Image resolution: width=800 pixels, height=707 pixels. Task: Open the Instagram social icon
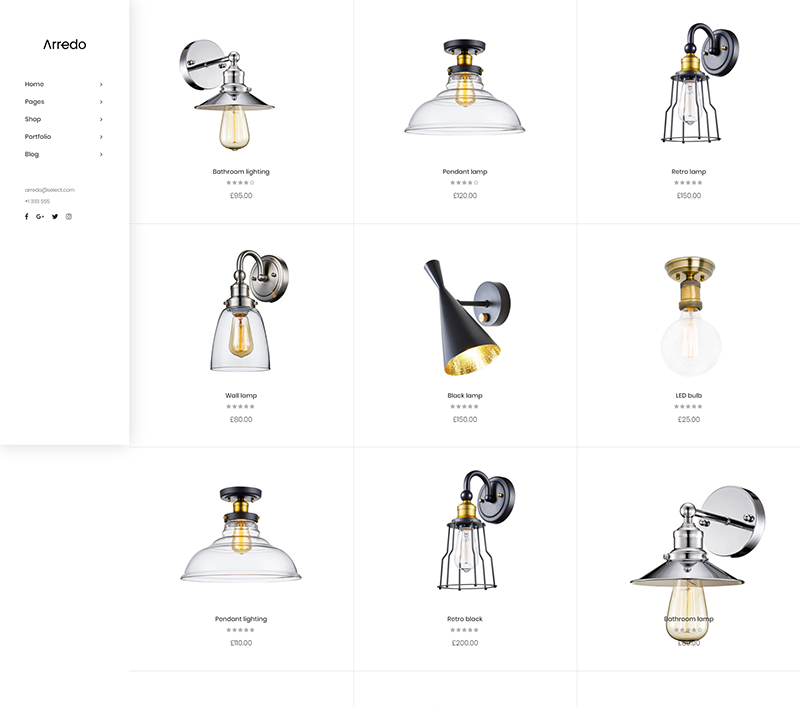coord(69,216)
